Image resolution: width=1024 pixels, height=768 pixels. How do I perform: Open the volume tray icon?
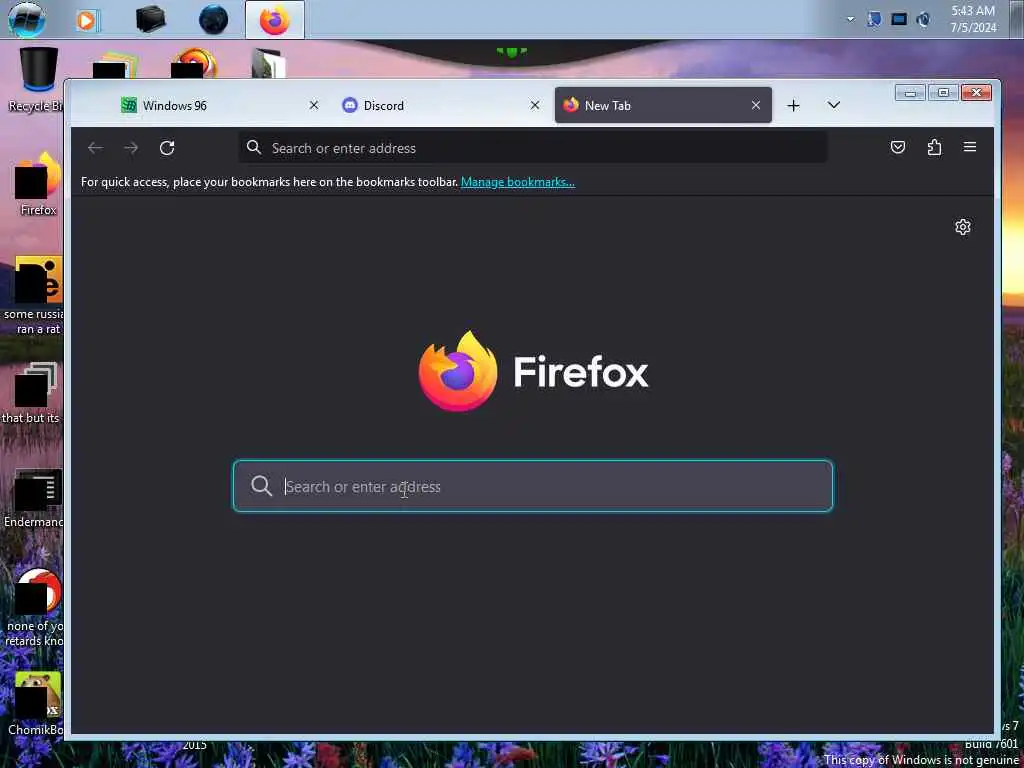click(x=923, y=20)
